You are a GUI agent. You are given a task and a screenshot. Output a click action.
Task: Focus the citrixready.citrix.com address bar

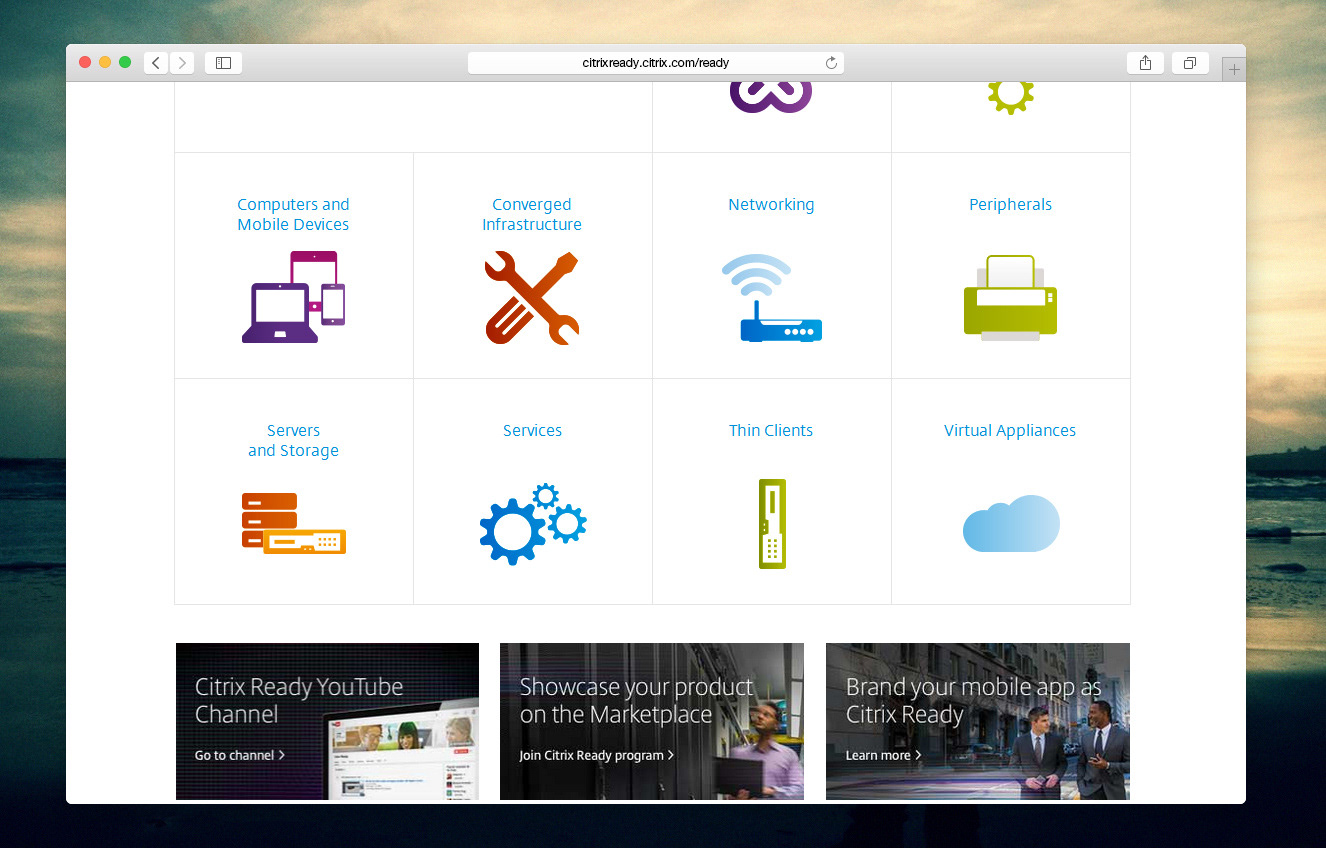tap(656, 63)
